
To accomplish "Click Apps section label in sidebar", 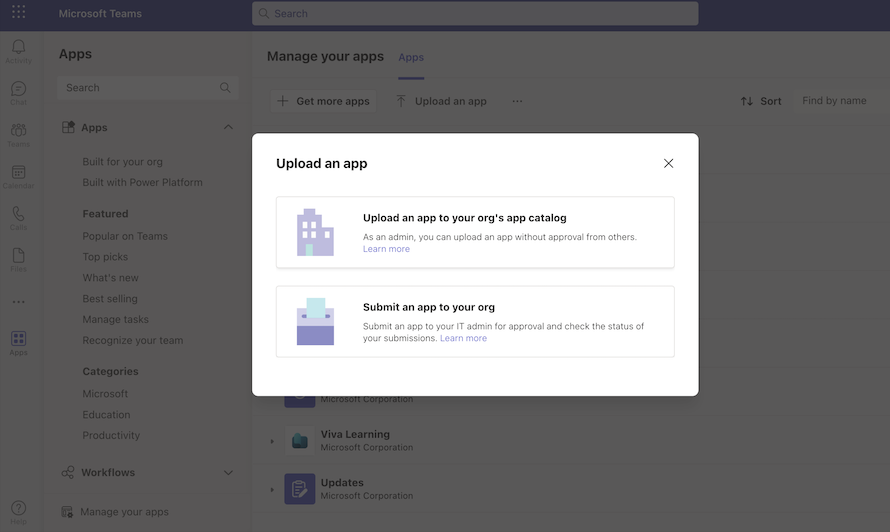I will (x=94, y=128).
